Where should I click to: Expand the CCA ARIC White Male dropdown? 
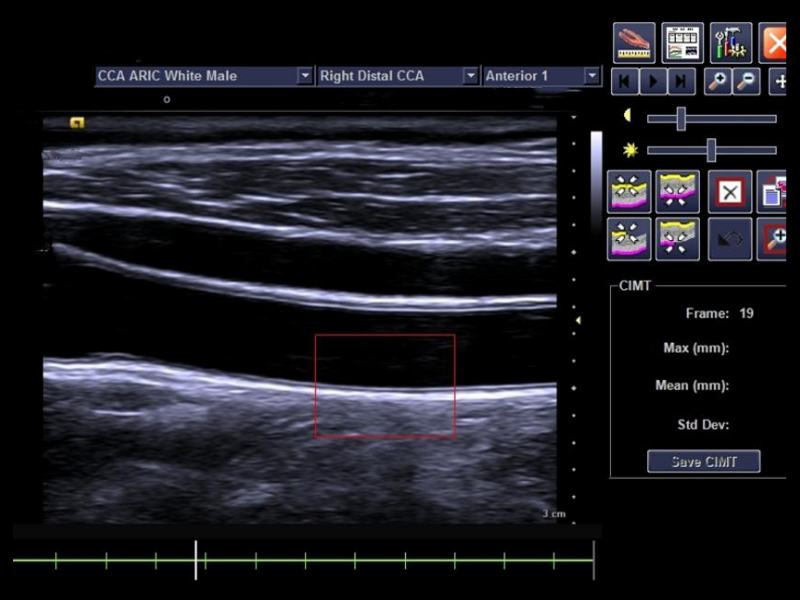pos(305,76)
